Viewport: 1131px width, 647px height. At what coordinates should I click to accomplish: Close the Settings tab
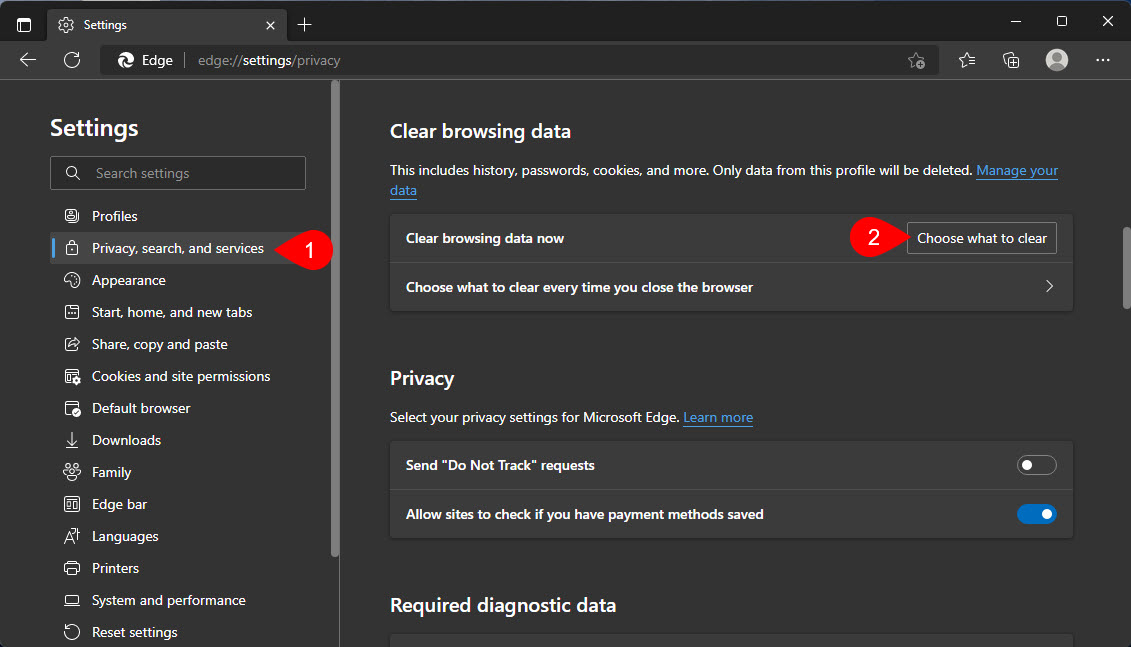(270, 25)
